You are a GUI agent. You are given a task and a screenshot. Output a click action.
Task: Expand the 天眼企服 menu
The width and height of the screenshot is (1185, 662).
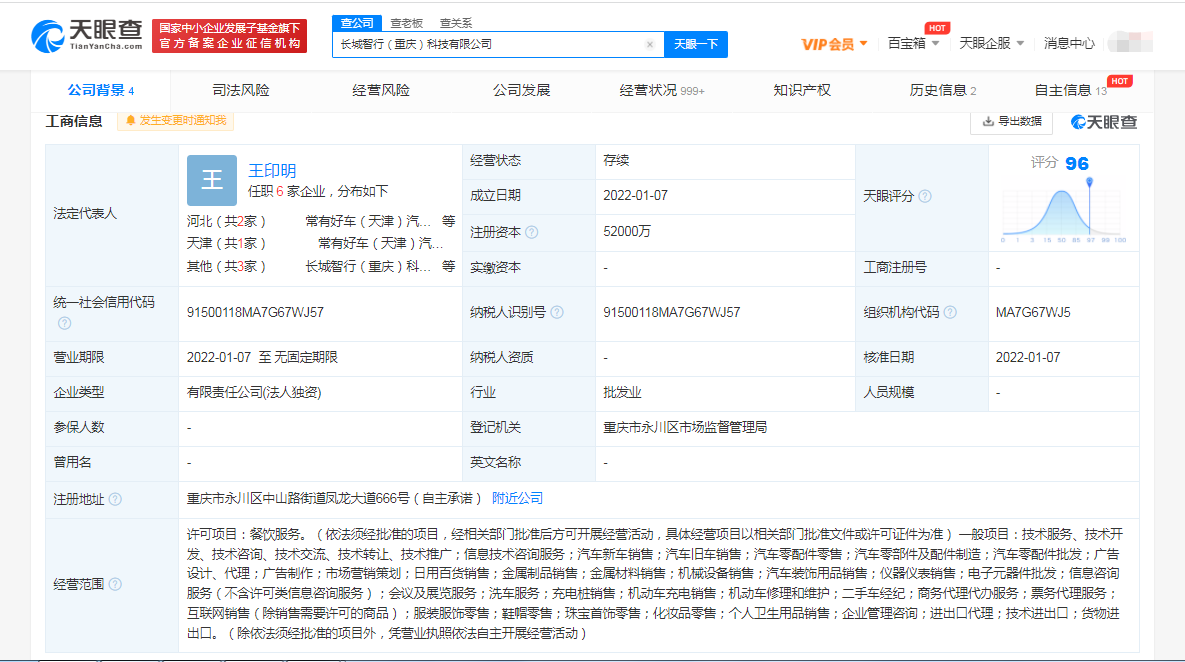coord(992,43)
